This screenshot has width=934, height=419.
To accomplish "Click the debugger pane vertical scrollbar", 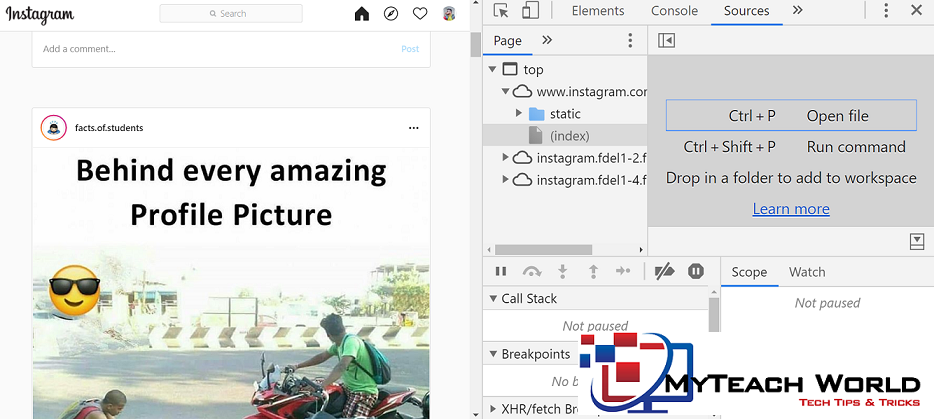I will [x=714, y=315].
